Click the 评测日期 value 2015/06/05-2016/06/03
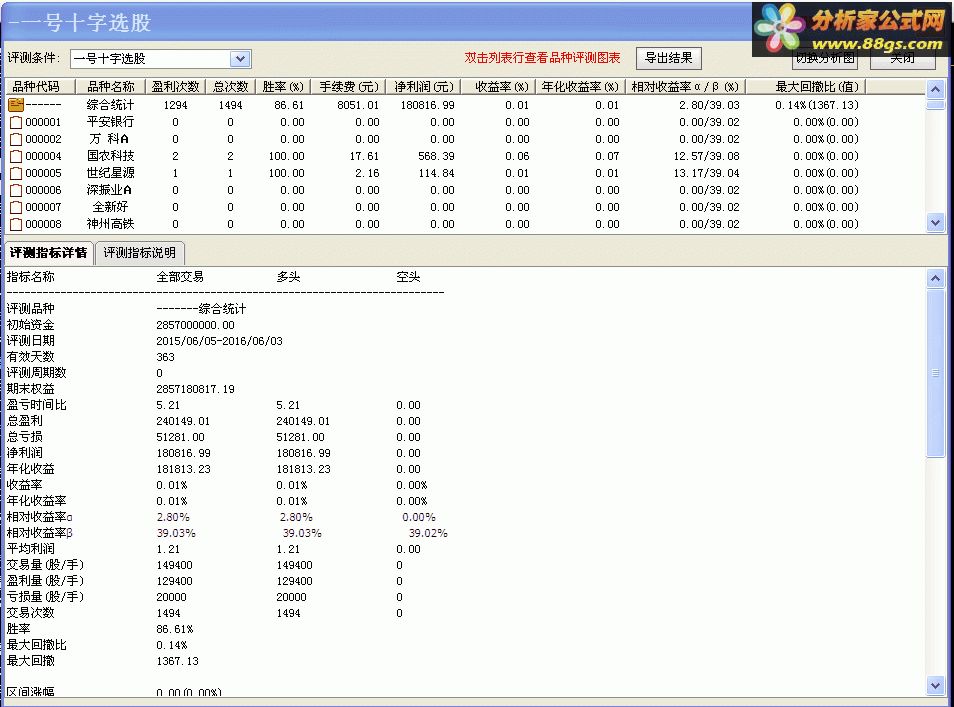Image resolution: width=954 pixels, height=707 pixels. tap(219, 341)
